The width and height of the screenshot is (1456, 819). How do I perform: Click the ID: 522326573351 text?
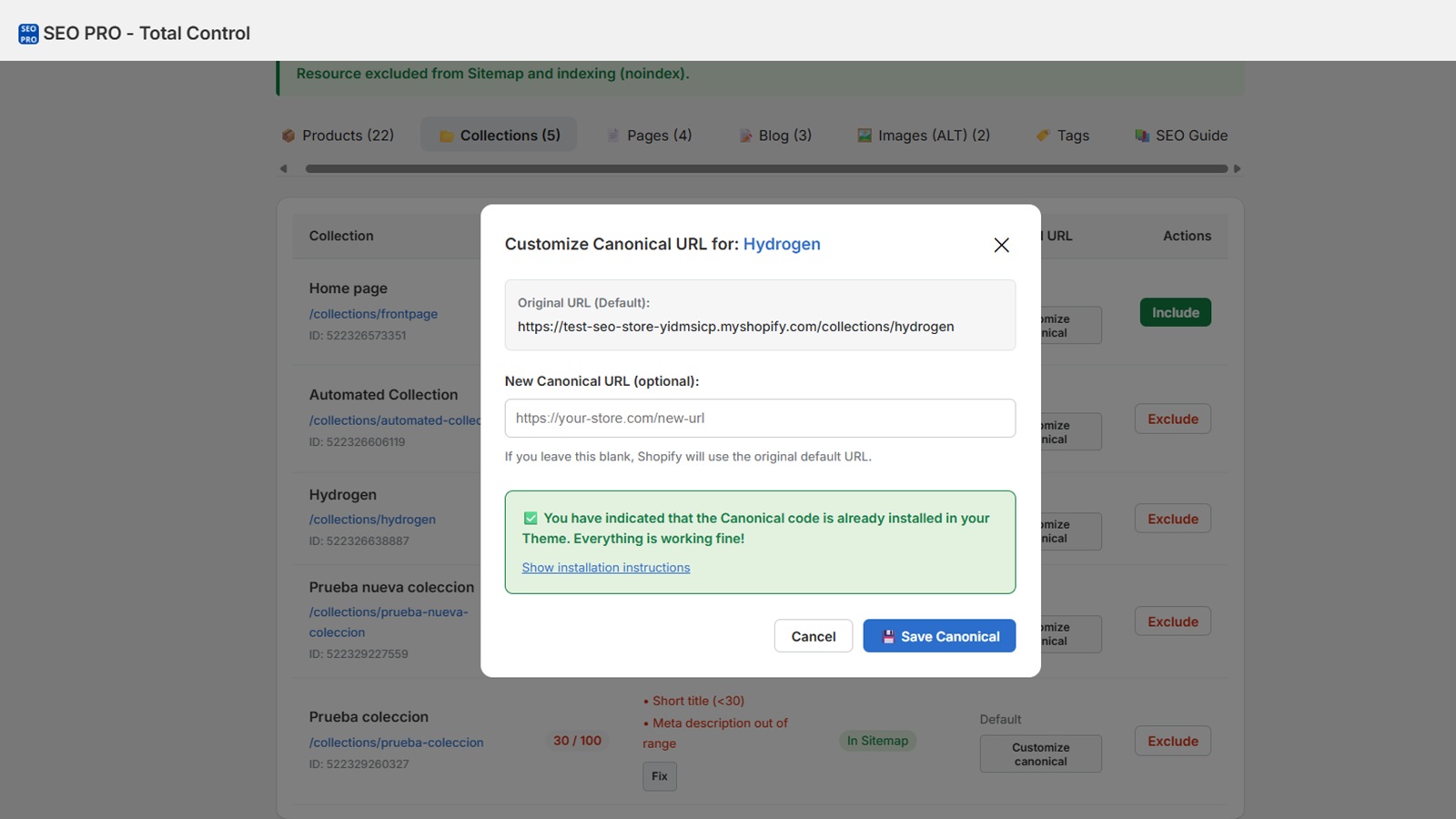[x=358, y=336]
